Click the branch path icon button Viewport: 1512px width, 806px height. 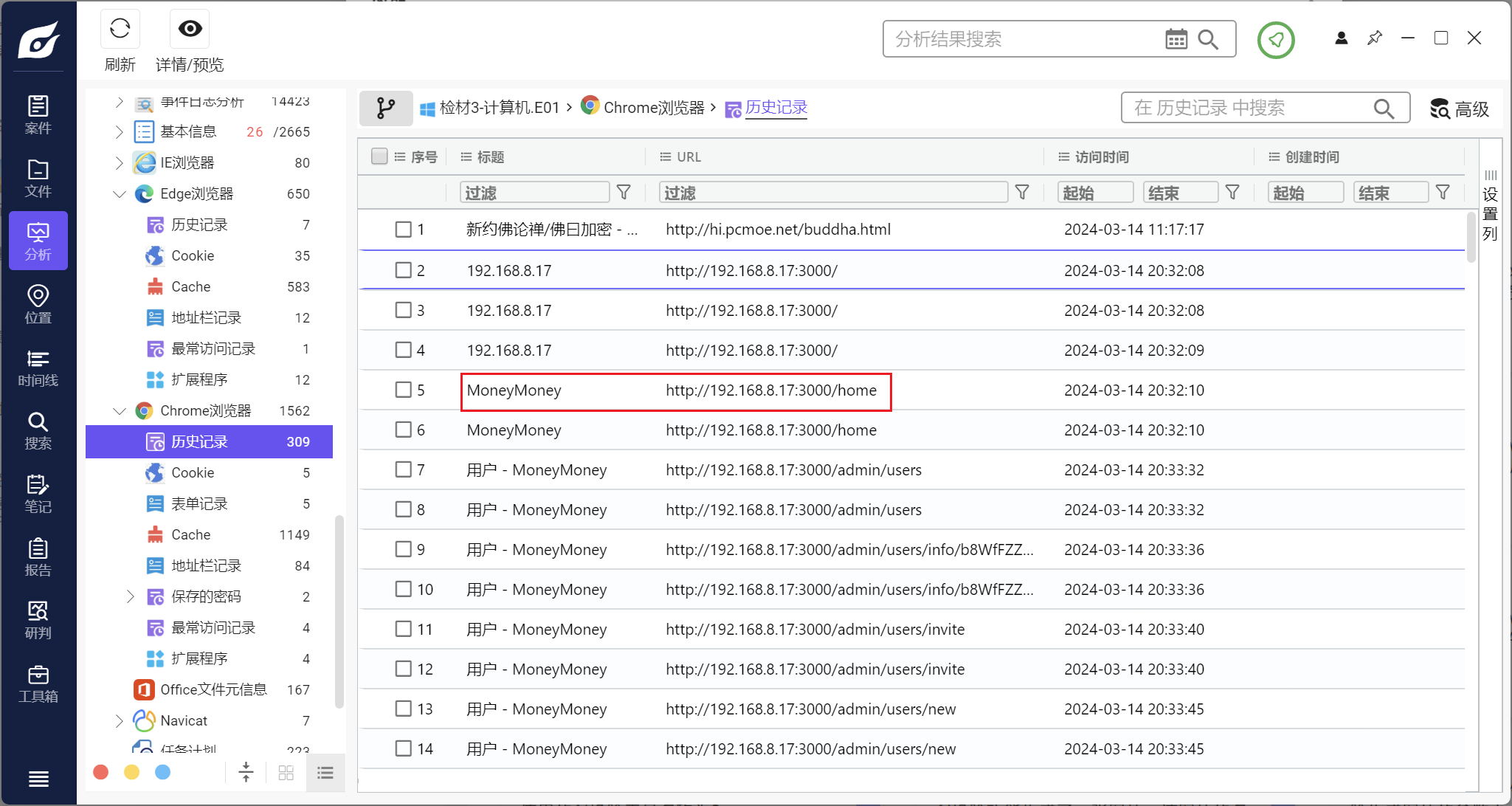pyautogui.click(x=386, y=108)
